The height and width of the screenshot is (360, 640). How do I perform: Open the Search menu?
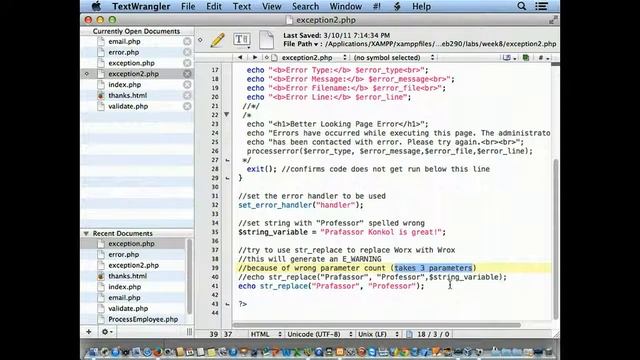(x=305, y=7)
